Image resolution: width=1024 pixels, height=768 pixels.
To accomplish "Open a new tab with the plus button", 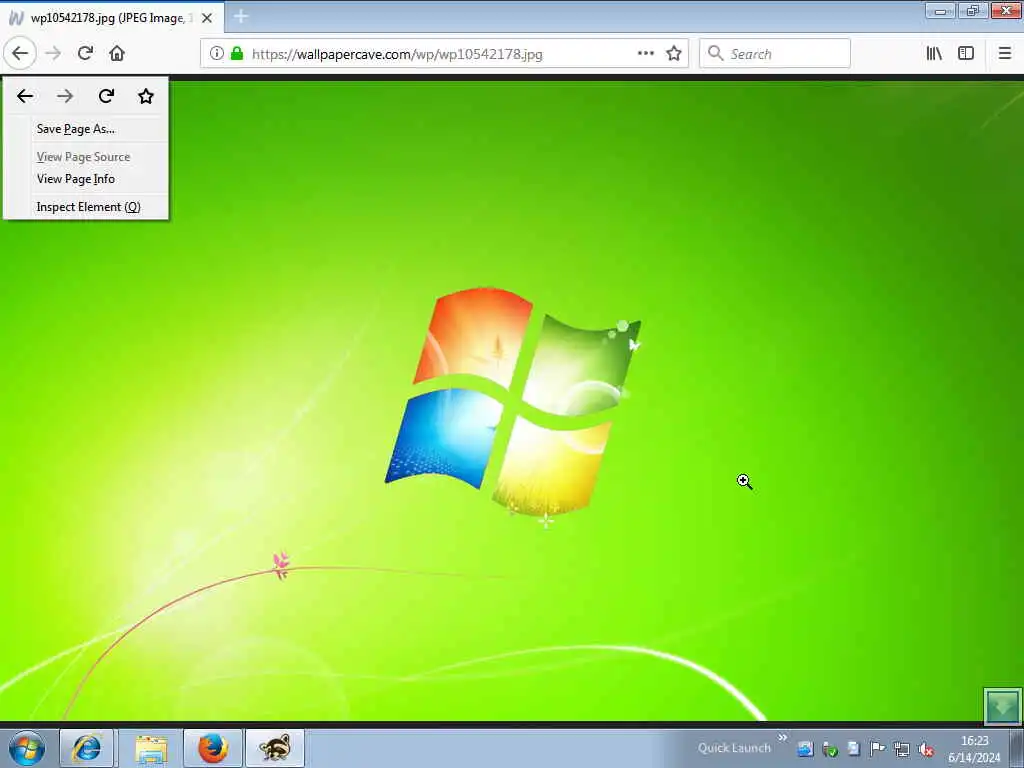I will pyautogui.click(x=240, y=17).
